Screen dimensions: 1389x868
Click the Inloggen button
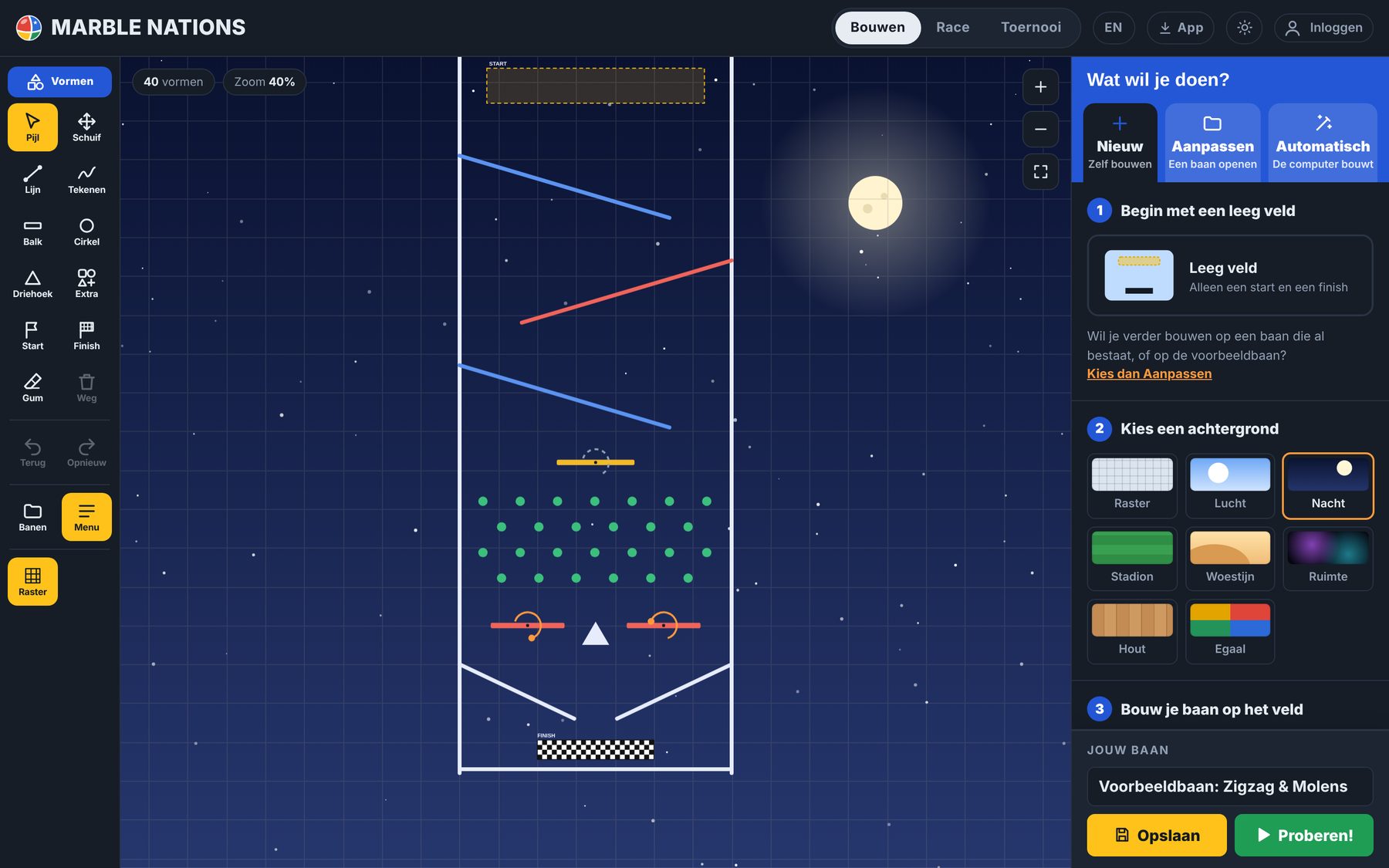(1323, 27)
